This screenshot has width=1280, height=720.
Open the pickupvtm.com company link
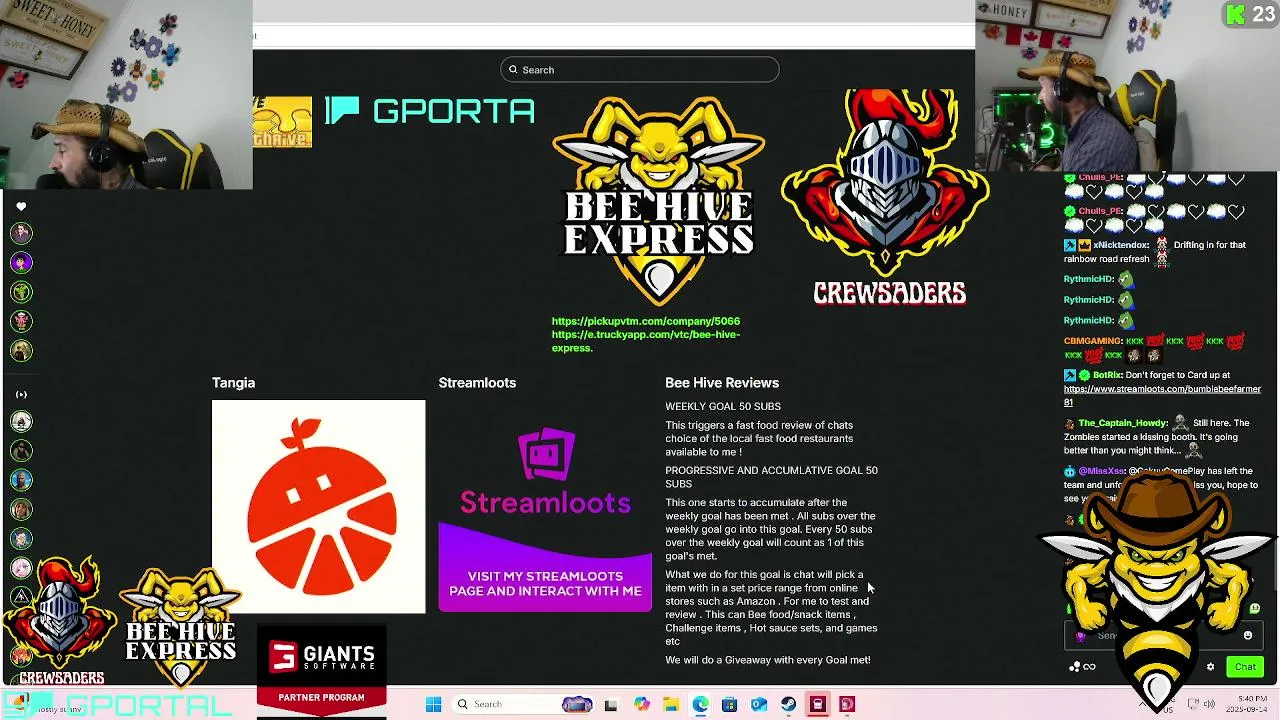pos(646,321)
